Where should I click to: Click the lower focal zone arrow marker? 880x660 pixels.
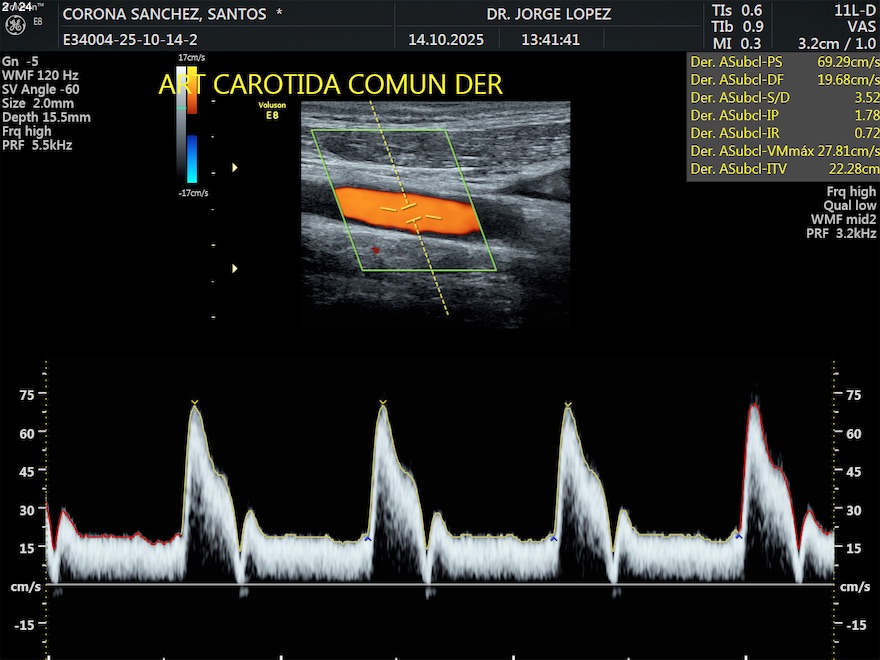[x=235, y=268]
